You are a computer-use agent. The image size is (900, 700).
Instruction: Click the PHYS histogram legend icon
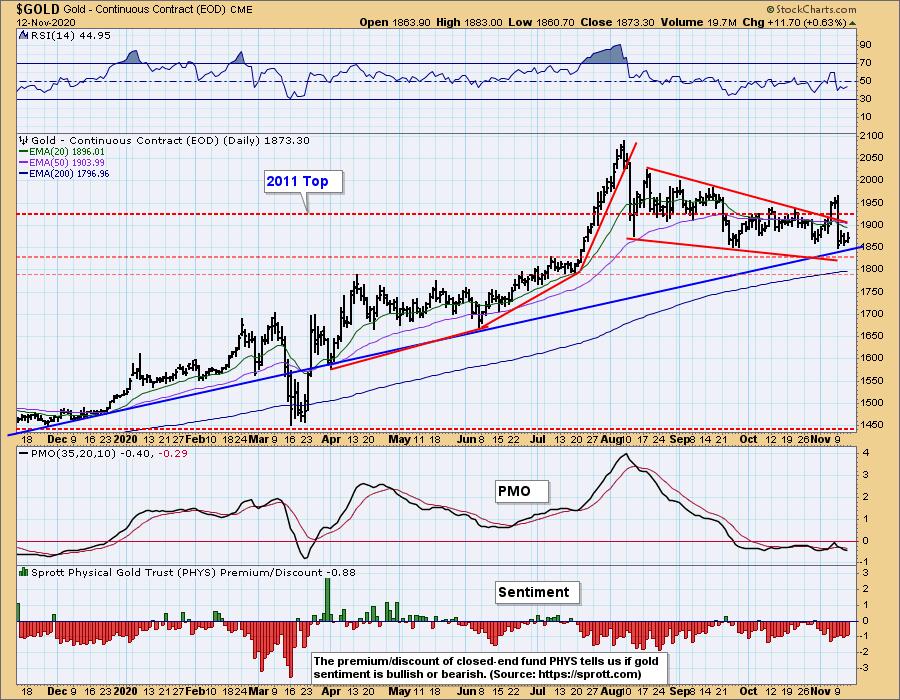point(24,572)
